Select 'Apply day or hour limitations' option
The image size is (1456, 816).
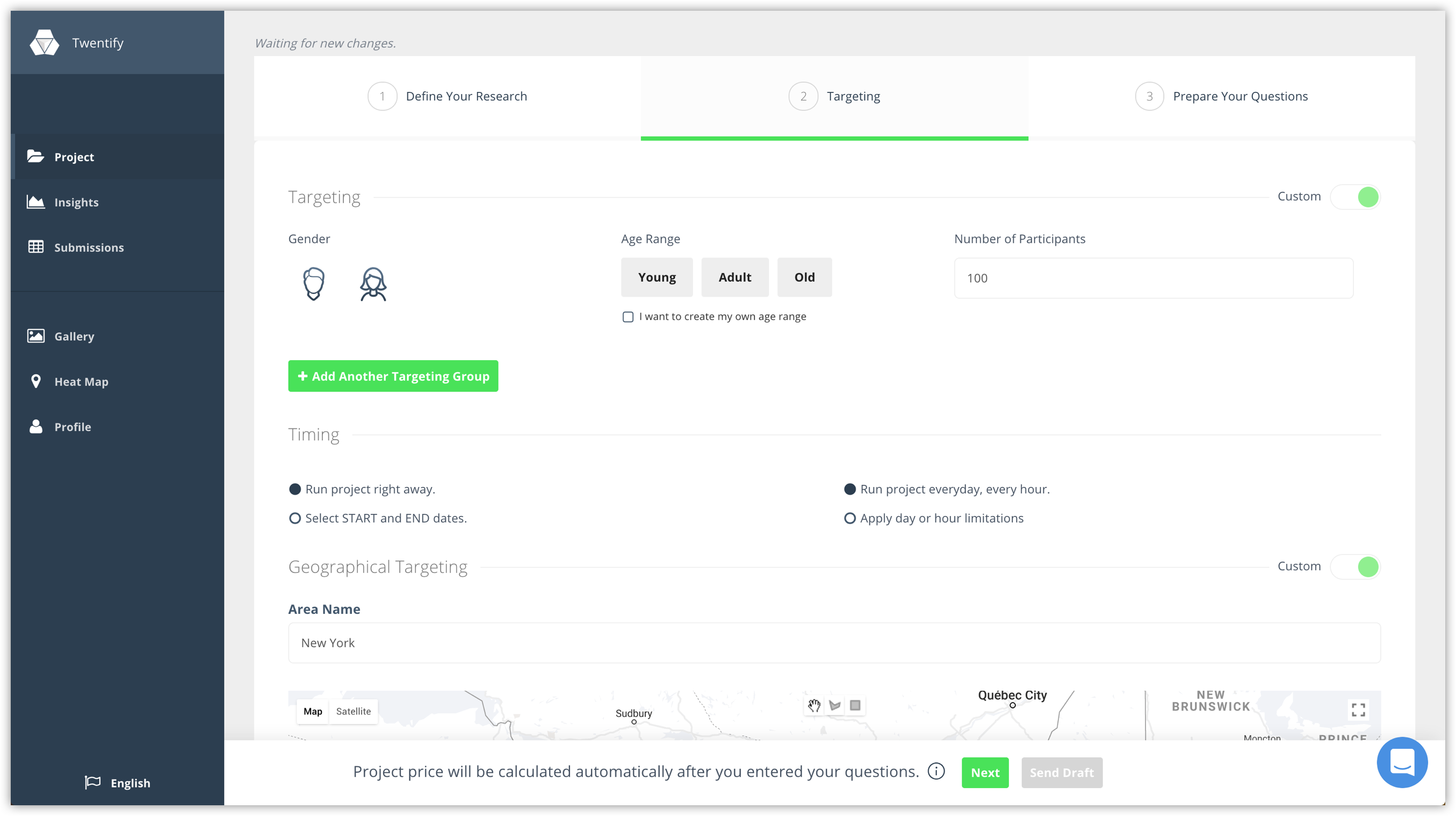[849, 518]
